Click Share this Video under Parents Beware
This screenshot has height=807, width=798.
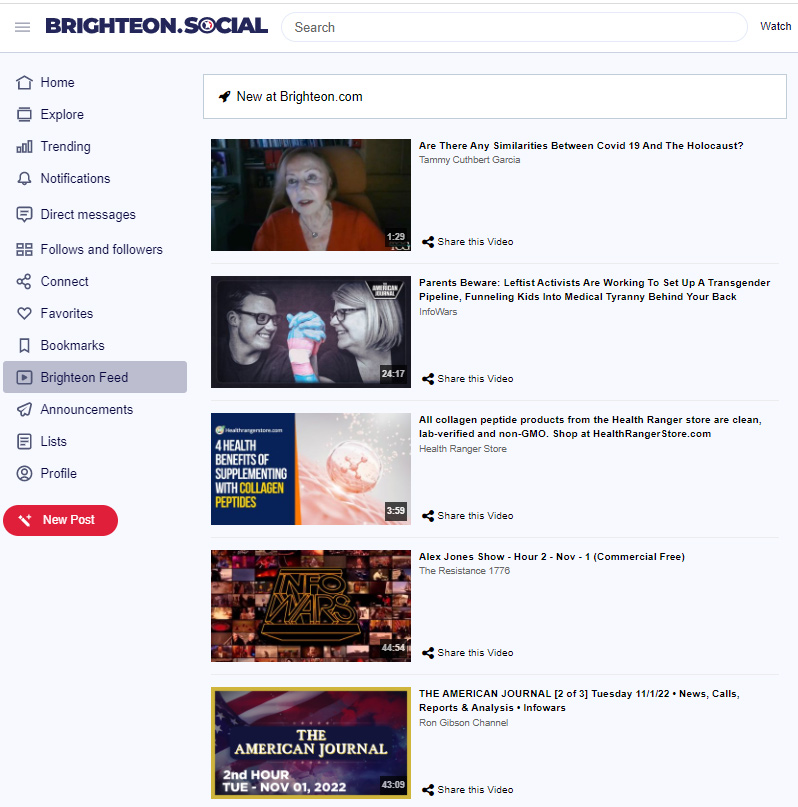(x=475, y=379)
